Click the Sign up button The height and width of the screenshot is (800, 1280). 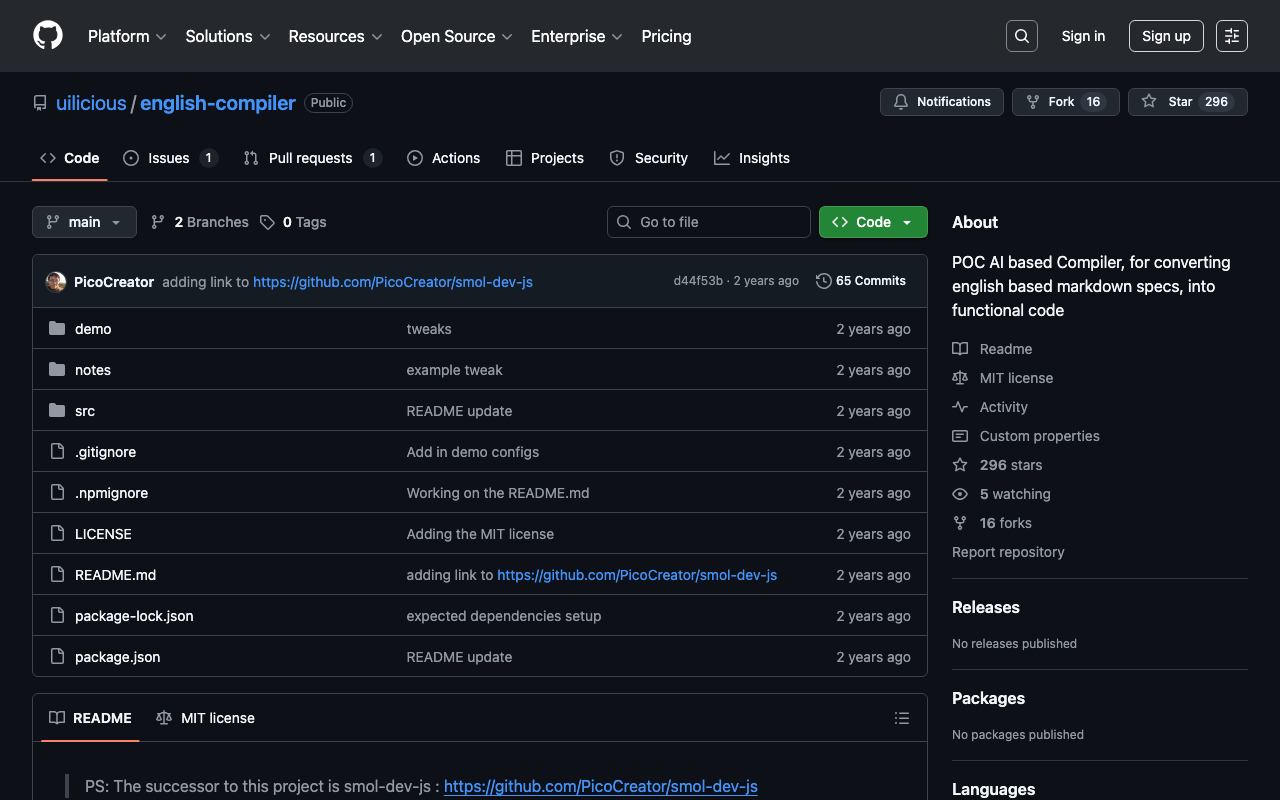[x=1165, y=36]
